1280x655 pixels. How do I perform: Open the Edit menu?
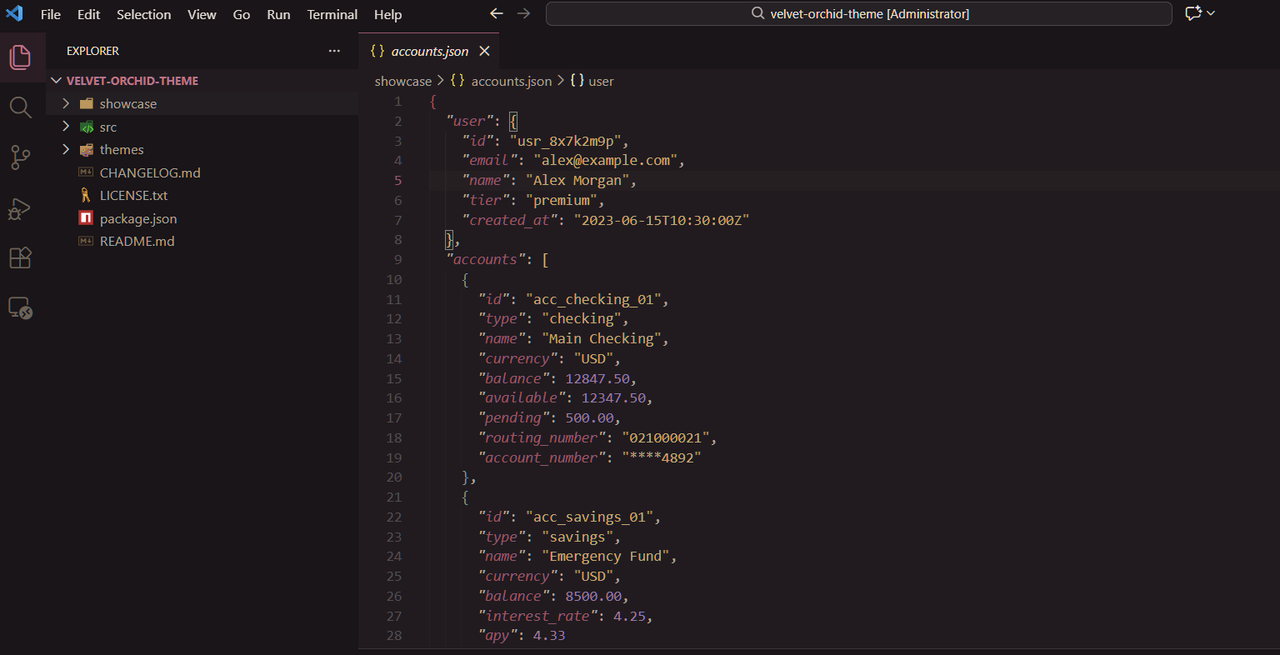click(89, 14)
